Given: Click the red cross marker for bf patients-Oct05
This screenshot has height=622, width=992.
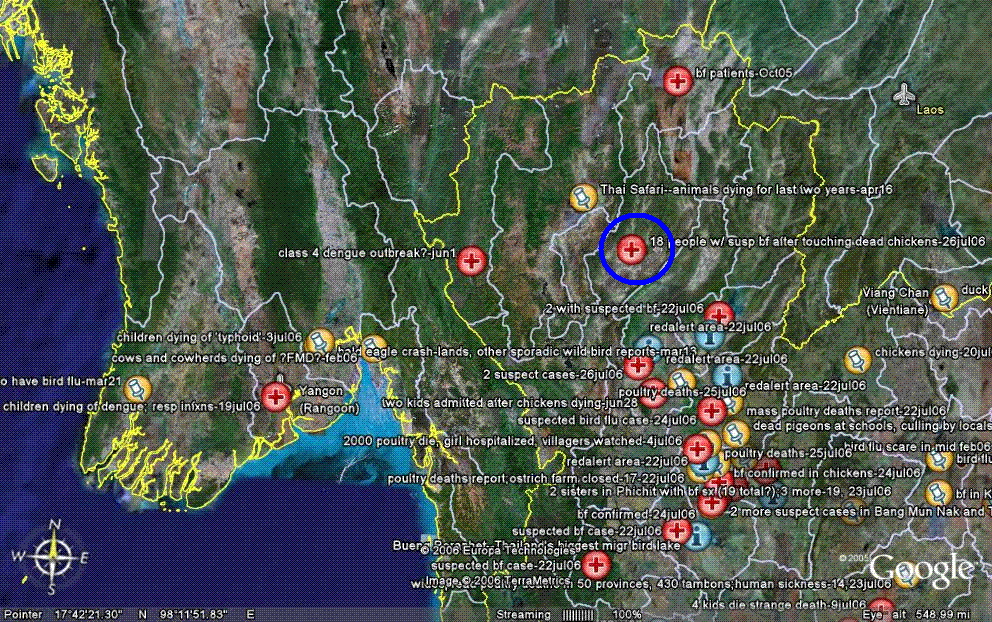Looking at the screenshot, I should pos(678,81).
